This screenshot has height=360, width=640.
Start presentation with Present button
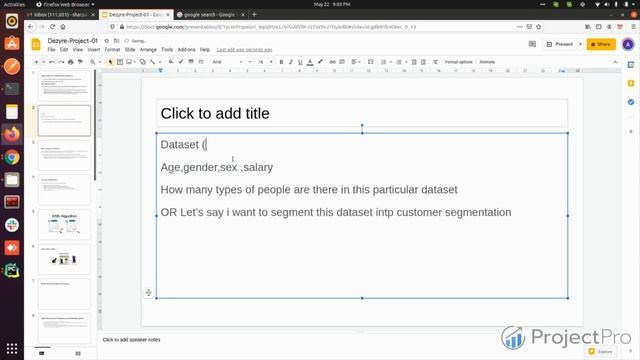(560, 44)
